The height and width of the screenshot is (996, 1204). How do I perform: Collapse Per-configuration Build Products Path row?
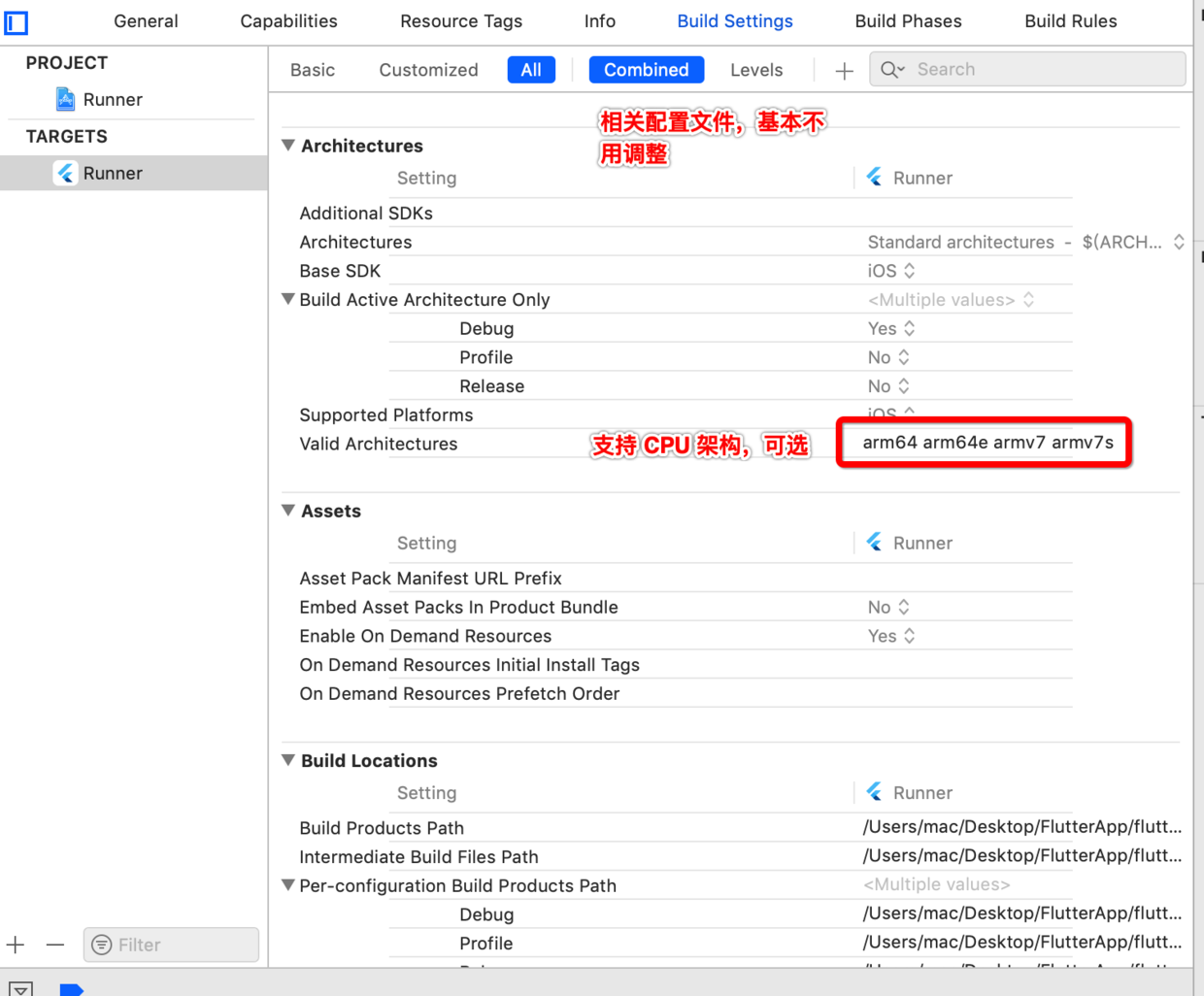click(x=288, y=885)
